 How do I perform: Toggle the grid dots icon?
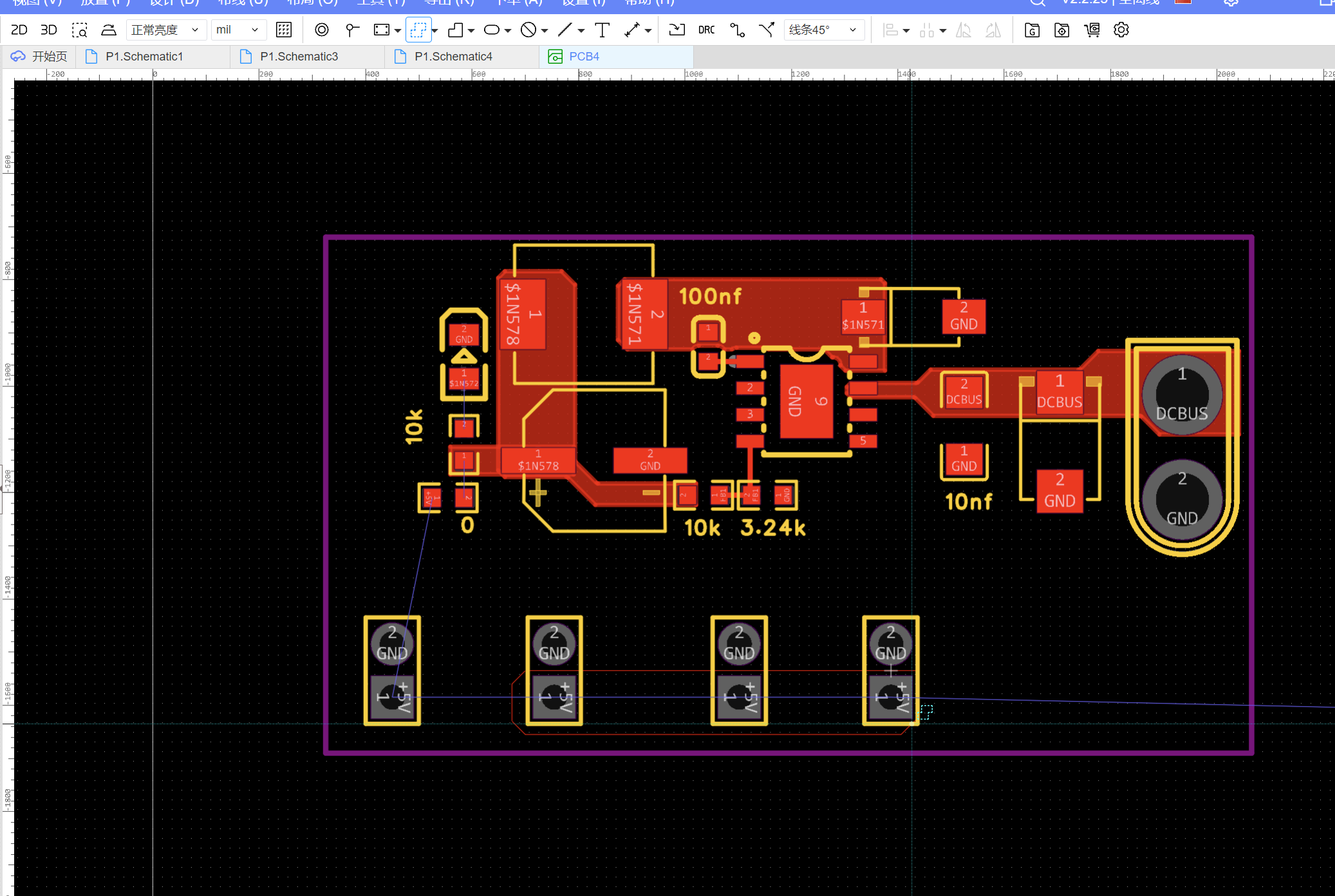[284, 30]
